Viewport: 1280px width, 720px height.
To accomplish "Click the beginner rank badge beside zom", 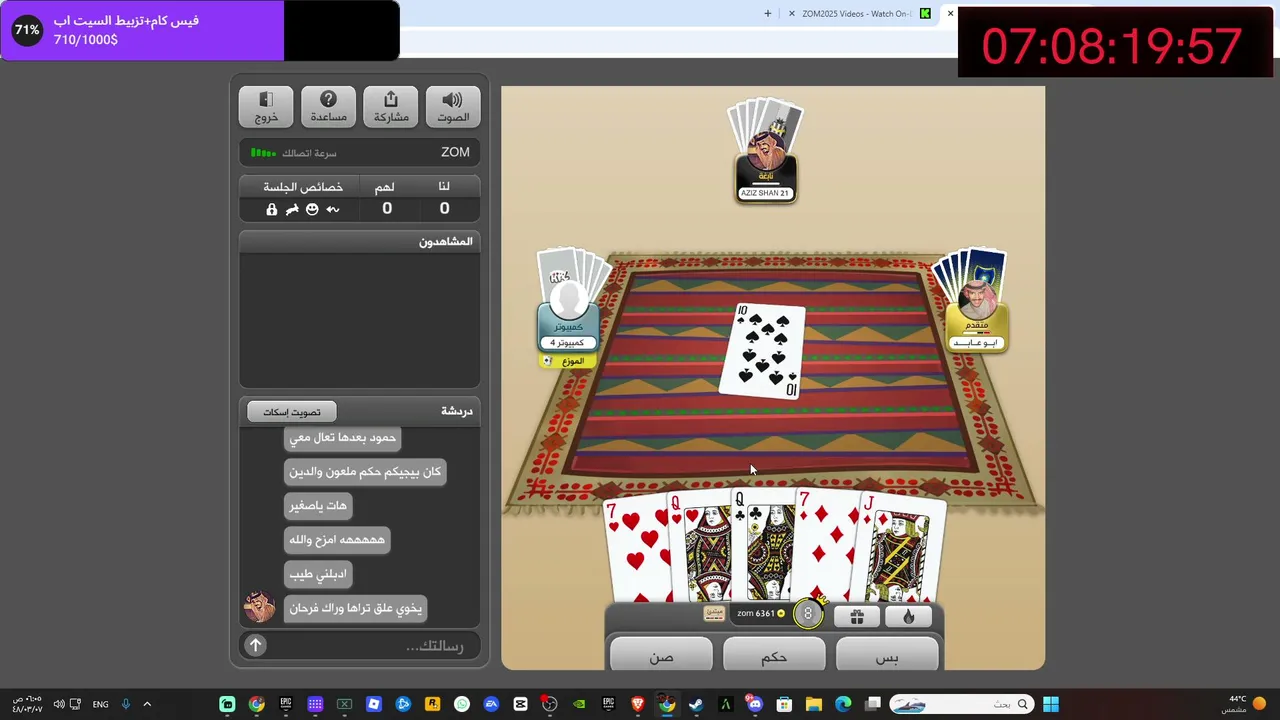I will tap(714, 613).
